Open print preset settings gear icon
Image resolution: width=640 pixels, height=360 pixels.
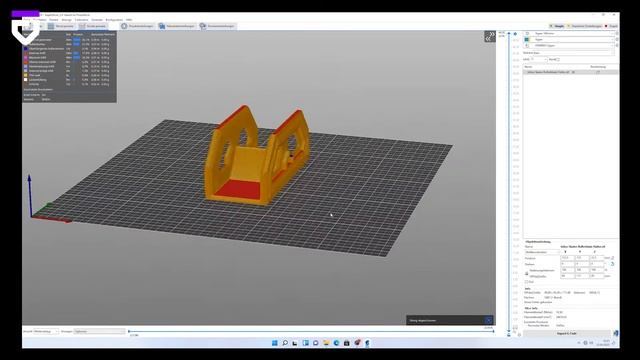(x=617, y=33)
